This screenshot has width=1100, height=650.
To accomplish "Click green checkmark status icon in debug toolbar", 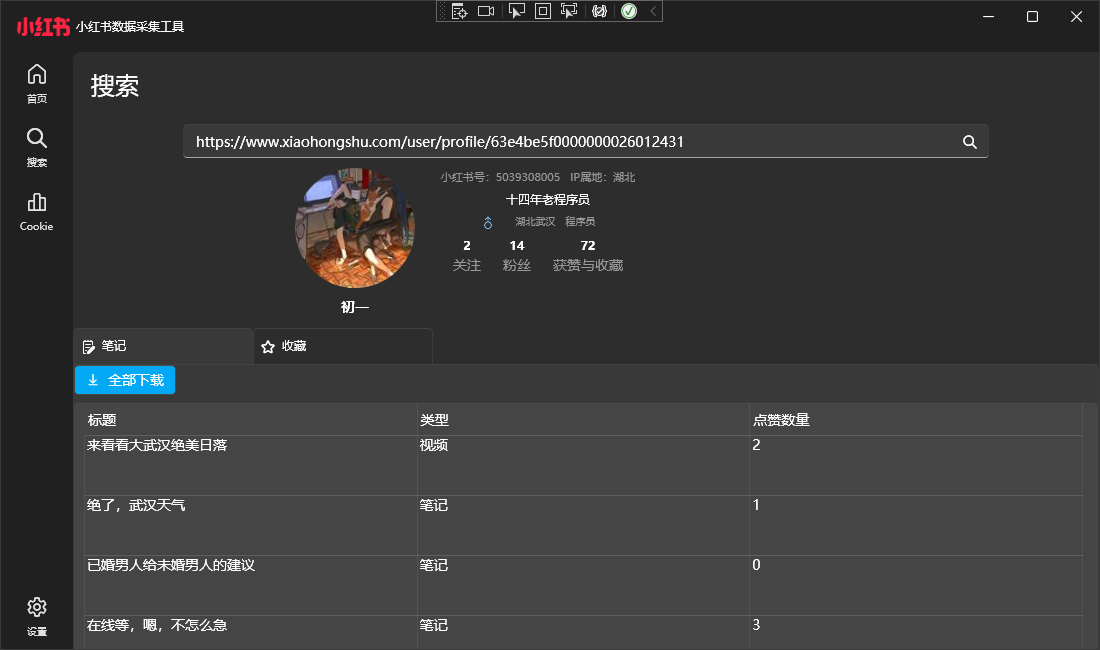I will coord(629,11).
